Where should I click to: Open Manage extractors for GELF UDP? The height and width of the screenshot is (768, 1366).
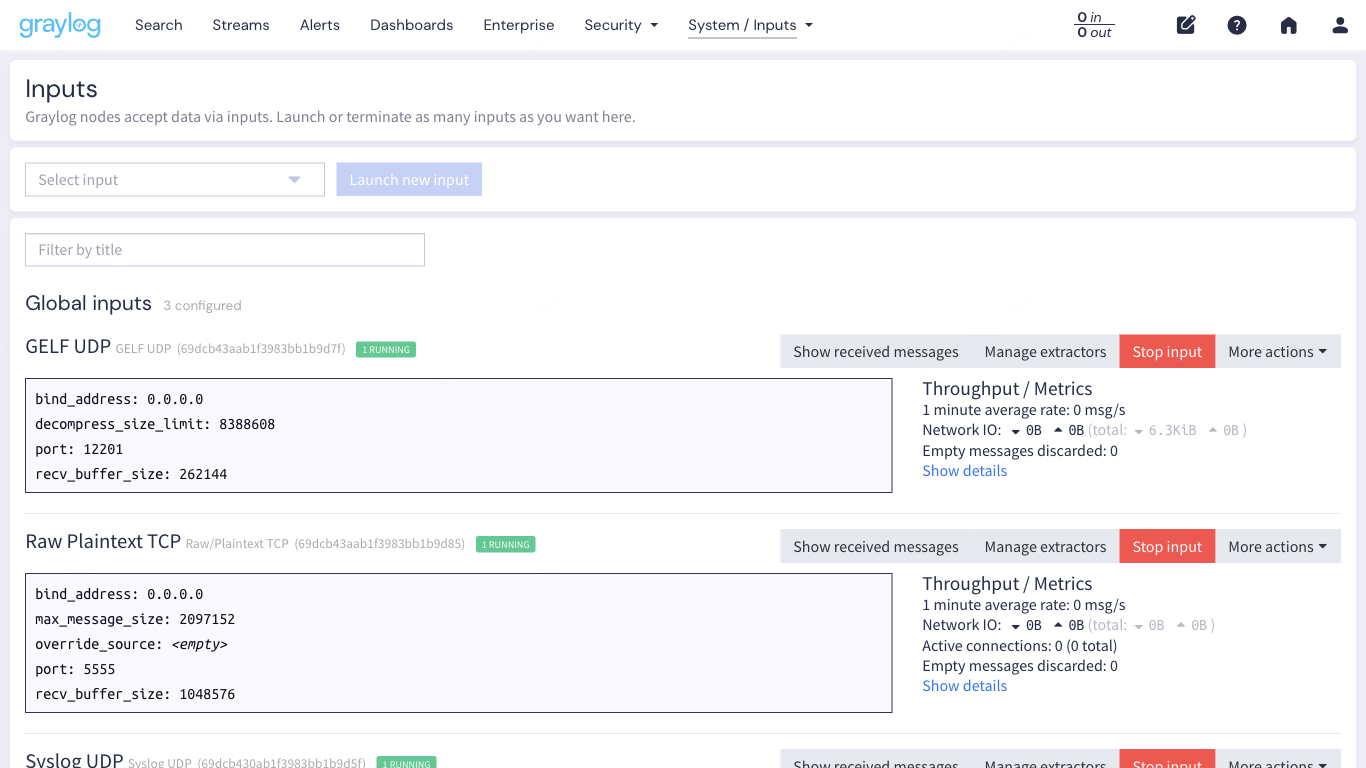1045,351
